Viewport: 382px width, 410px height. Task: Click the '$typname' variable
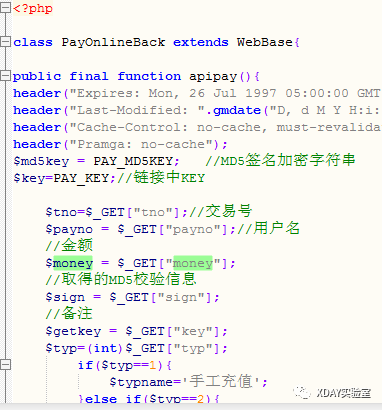(x=141, y=382)
